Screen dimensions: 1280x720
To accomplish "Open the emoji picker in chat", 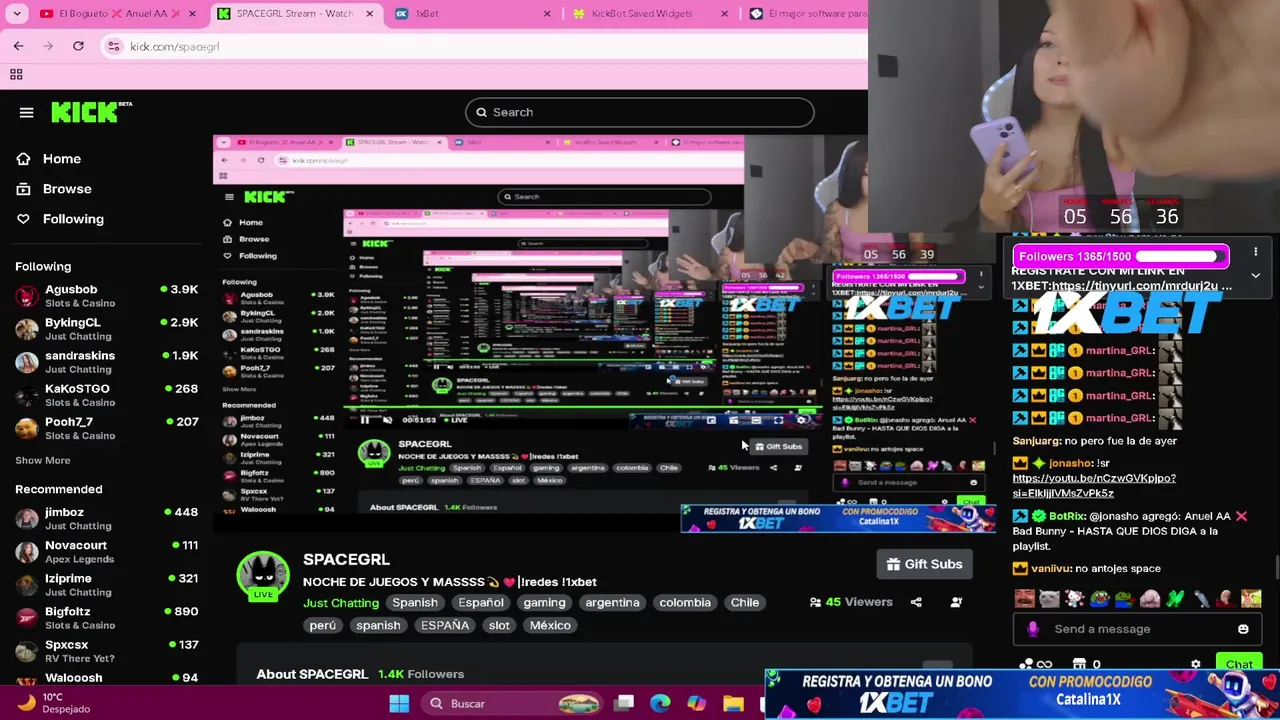I will coord(1243,629).
